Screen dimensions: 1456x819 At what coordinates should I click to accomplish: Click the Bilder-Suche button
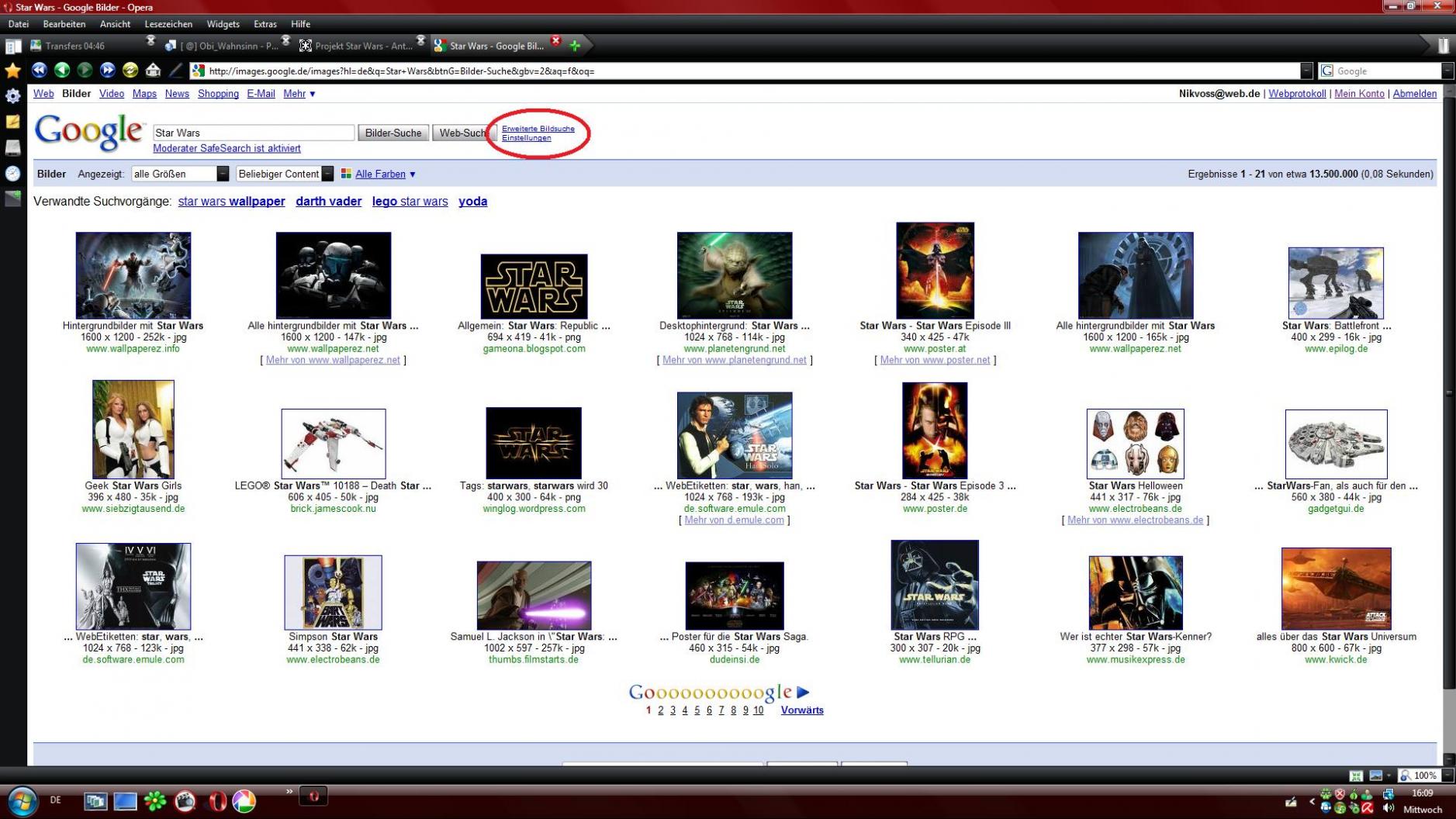393,133
